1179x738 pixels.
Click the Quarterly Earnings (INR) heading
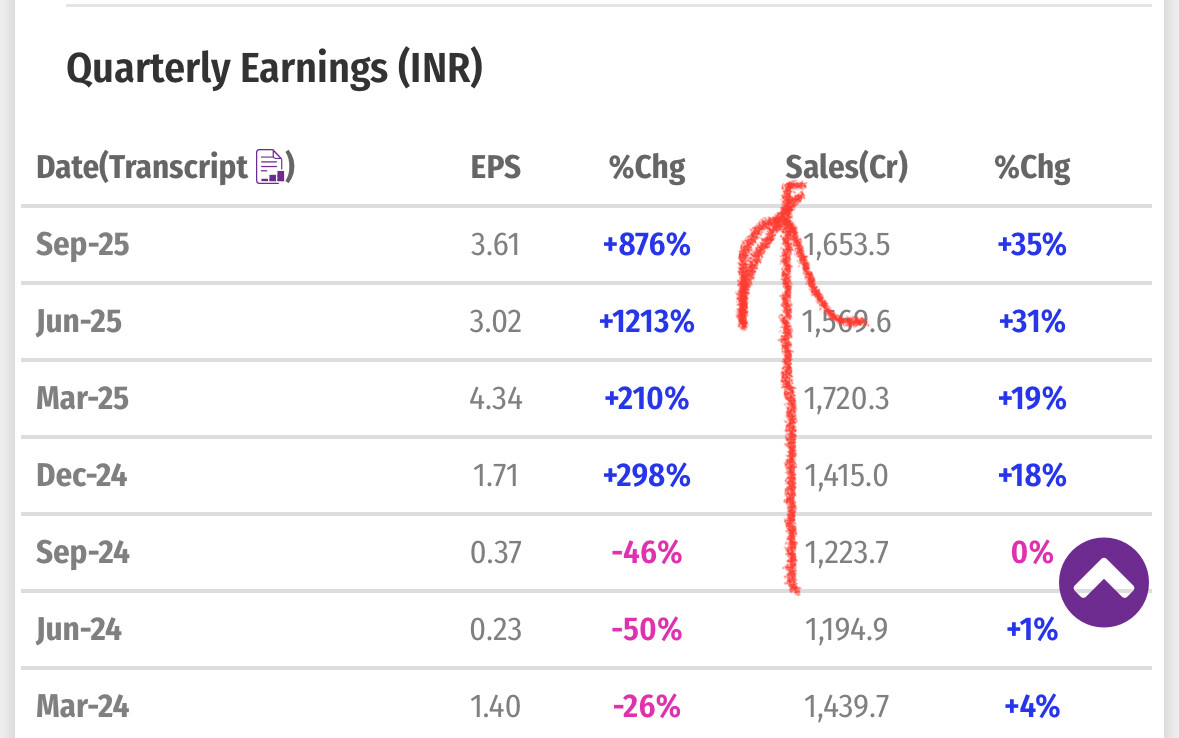(x=274, y=69)
